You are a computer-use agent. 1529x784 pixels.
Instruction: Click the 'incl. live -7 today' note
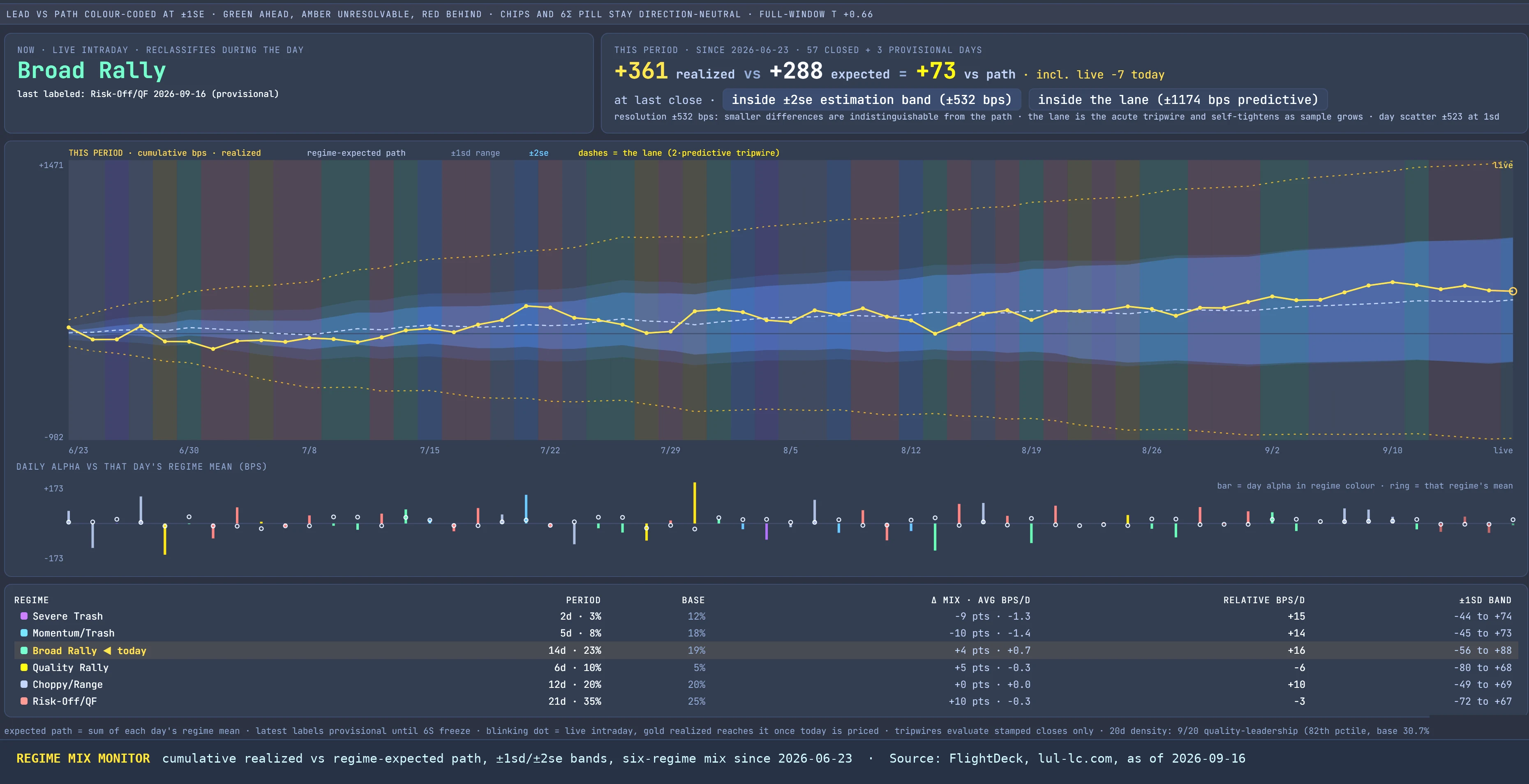(1100, 75)
